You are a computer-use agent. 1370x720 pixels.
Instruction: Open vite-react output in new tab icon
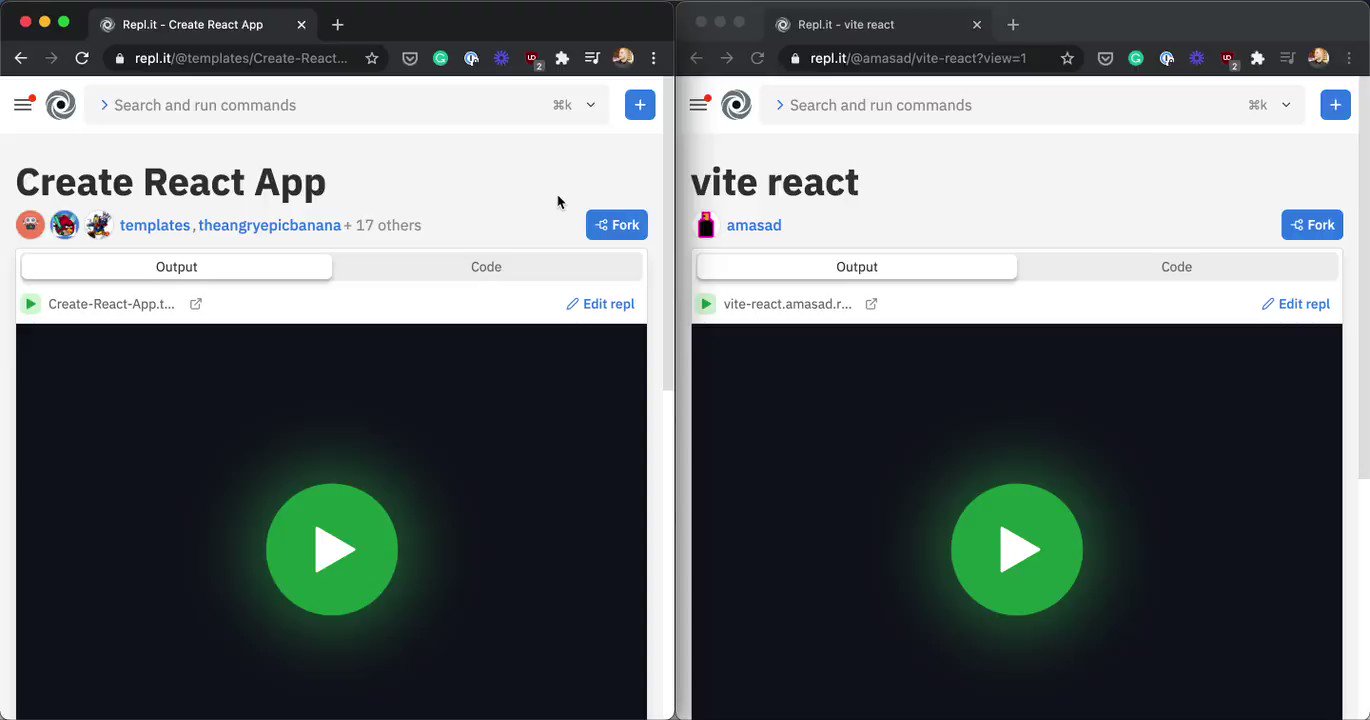[871, 304]
